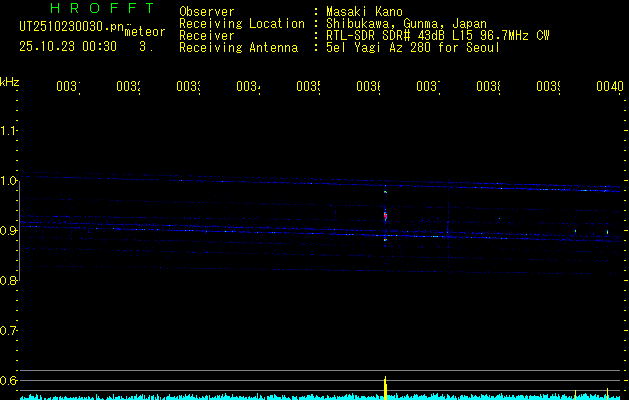This screenshot has height=400, width=629.
Task: Click the tall yellow peak in power graph
Action: pyautogui.click(x=386, y=388)
